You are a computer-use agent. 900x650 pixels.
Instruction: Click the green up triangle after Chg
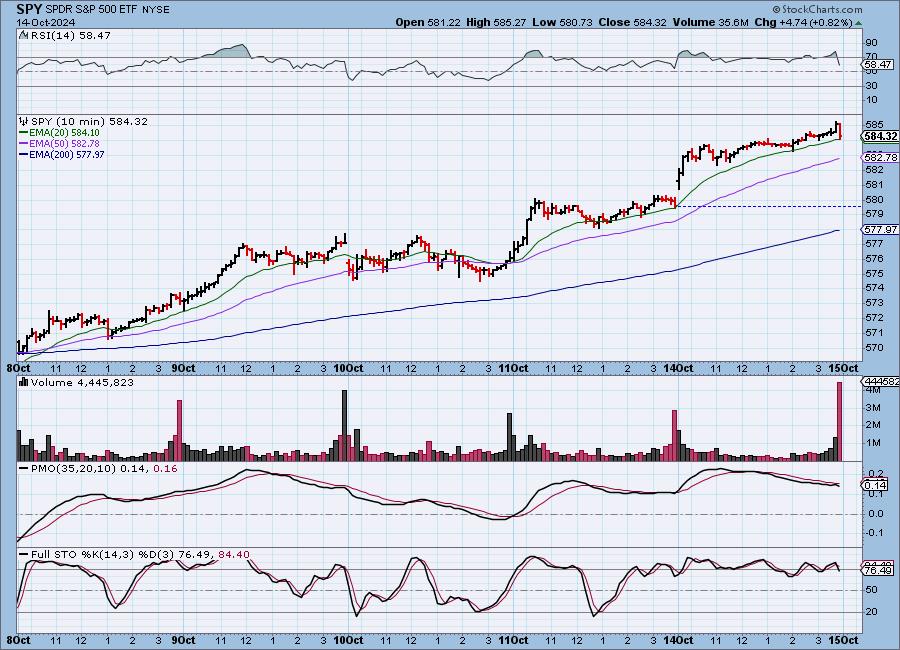click(858, 23)
